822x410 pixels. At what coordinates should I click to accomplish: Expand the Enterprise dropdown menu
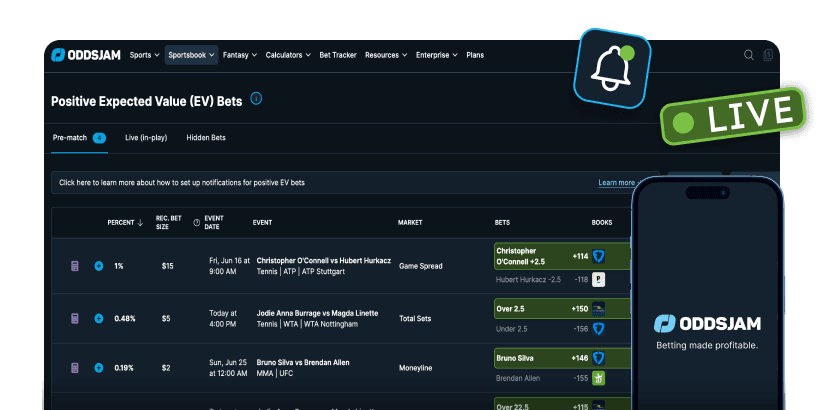coord(437,55)
